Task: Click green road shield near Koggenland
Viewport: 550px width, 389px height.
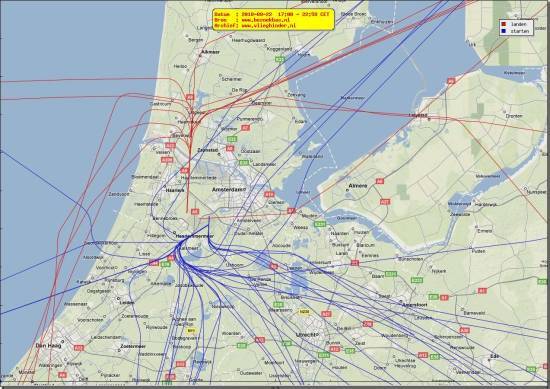Action: click(280, 59)
